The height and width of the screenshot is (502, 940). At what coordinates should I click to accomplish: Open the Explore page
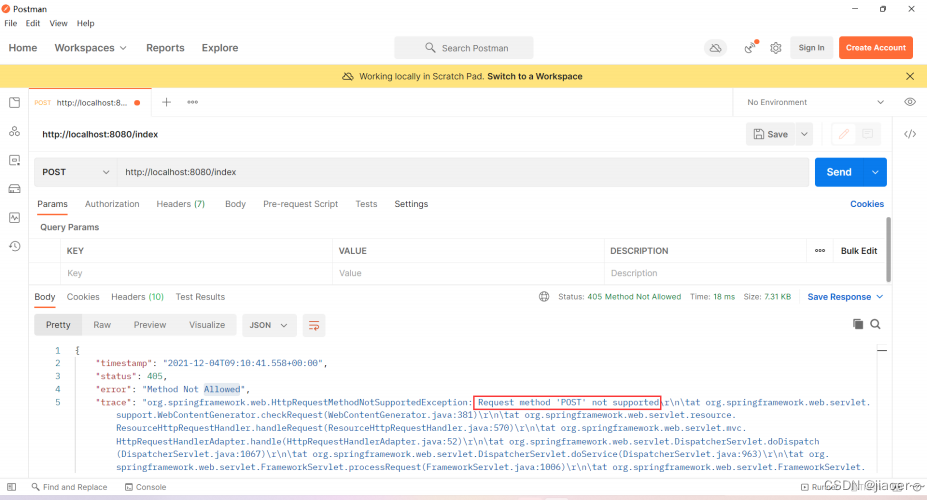219,48
